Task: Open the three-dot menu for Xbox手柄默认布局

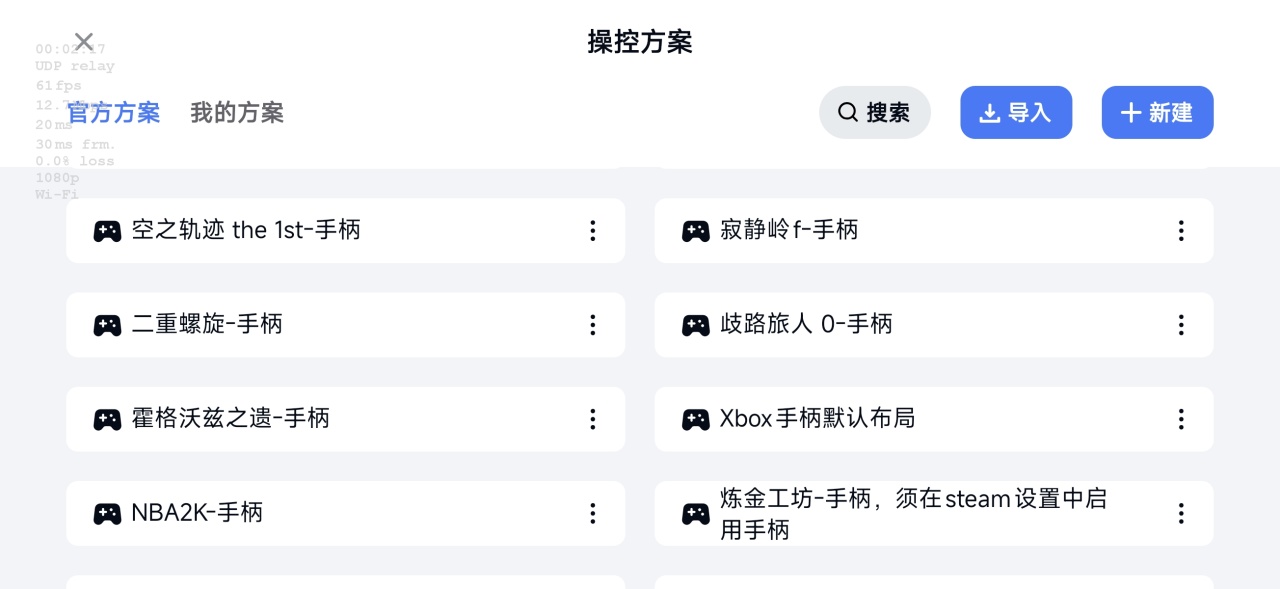Action: (x=1181, y=419)
